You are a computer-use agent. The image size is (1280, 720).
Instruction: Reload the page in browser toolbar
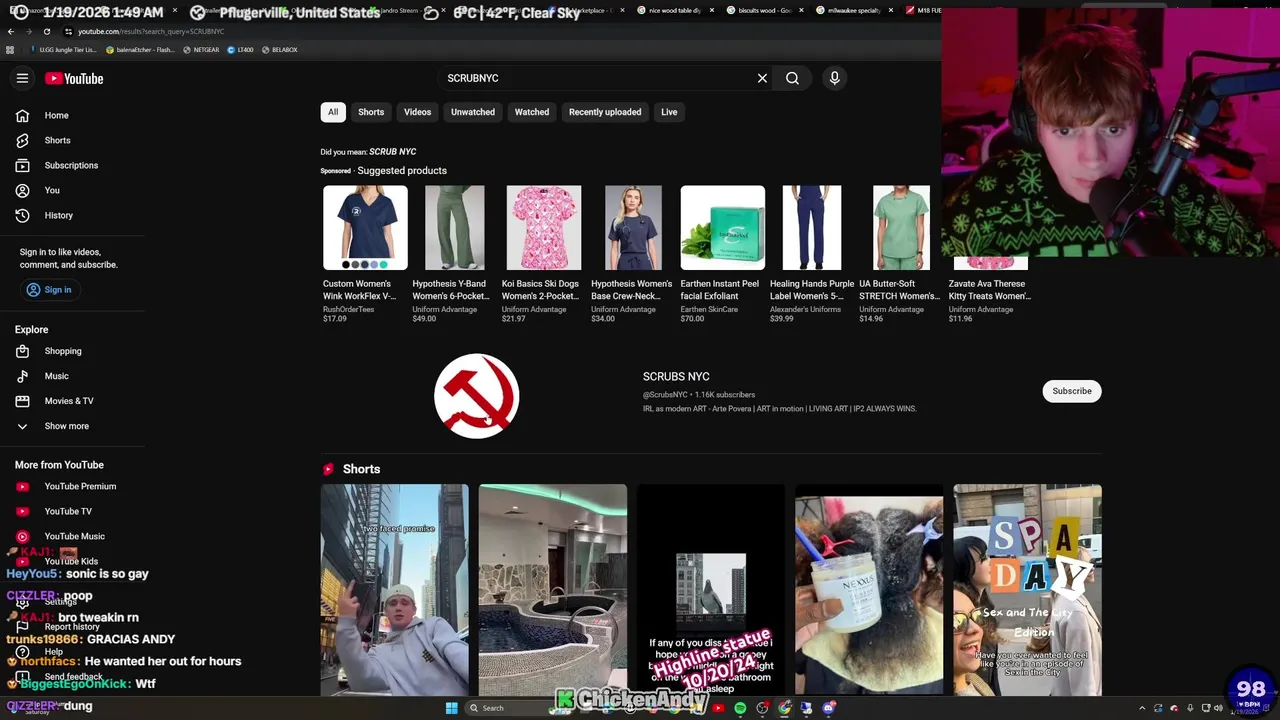46,31
